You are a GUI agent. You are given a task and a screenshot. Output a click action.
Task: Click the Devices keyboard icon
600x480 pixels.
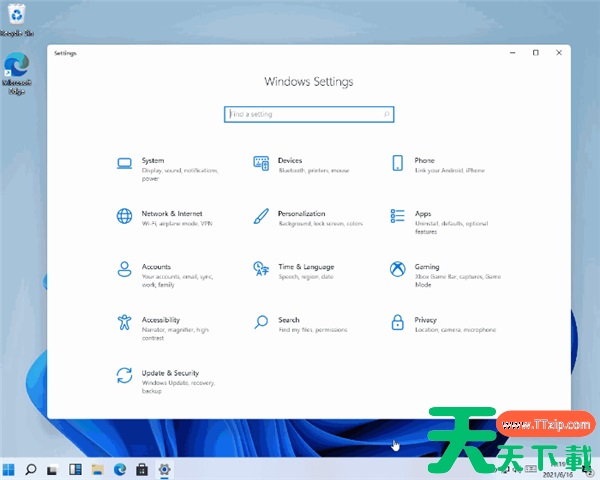(x=261, y=163)
